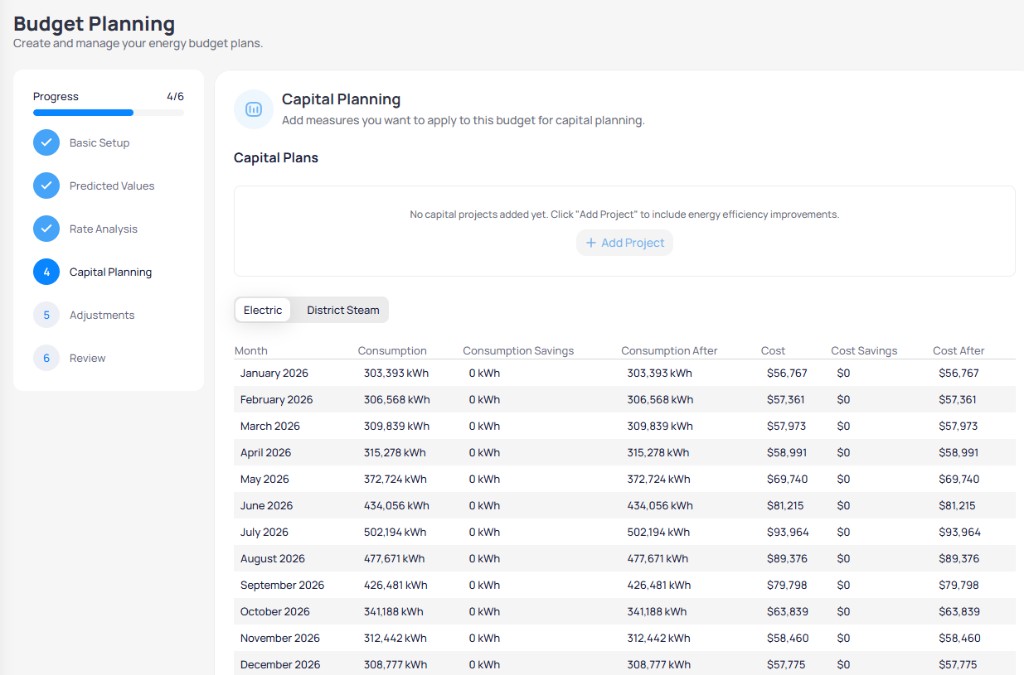Click the Predicted Values checkmark icon
This screenshot has width=1024, height=675.
coord(46,185)
